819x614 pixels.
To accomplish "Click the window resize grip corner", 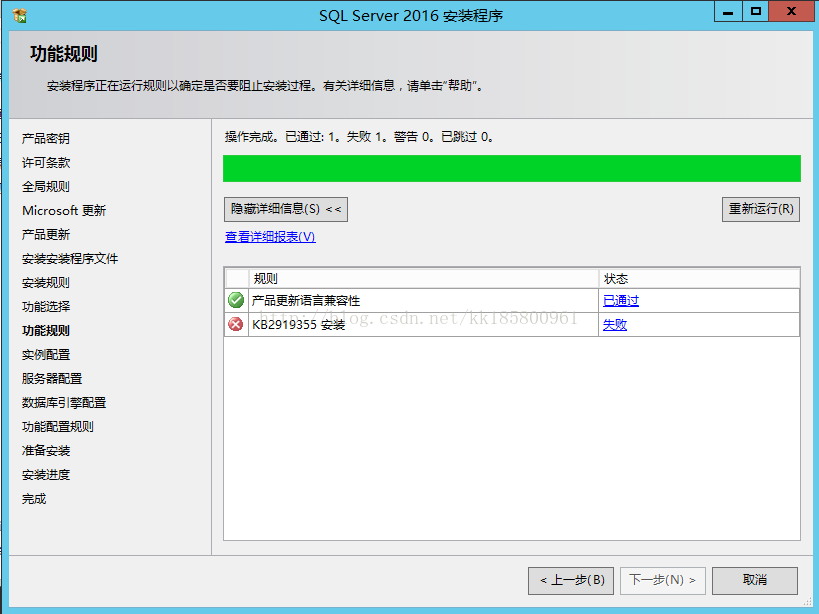I will pyautogui.click(x=807, y=602).
